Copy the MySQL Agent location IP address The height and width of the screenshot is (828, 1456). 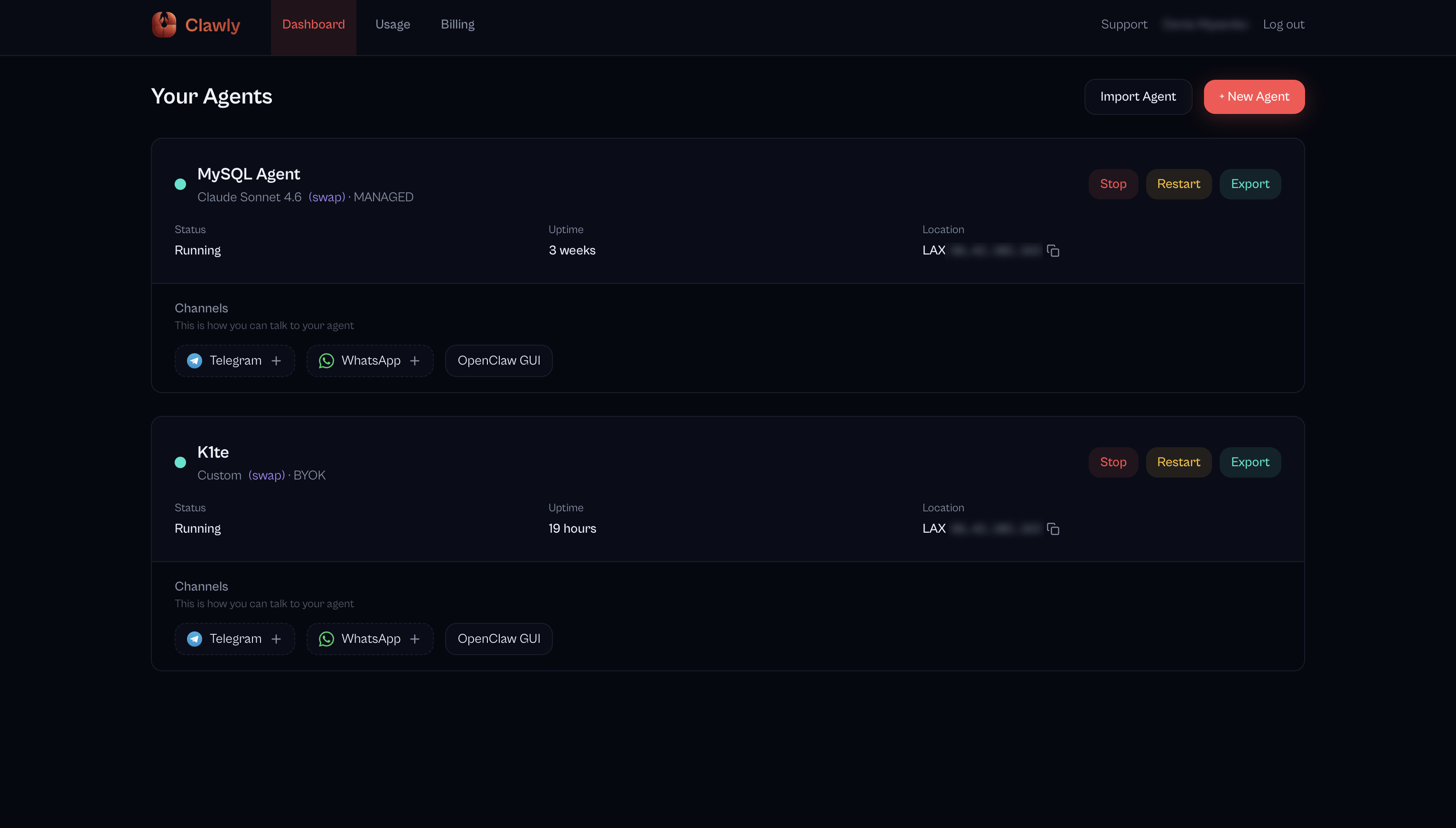tap(1053, 251)
